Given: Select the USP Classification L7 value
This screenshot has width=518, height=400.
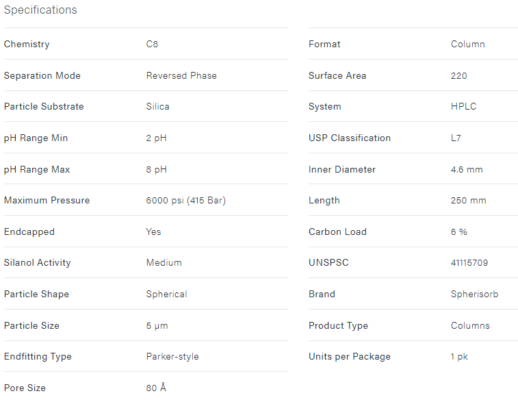Looking at the screenshot, I should pyautogui.click(x=456, y=138).
